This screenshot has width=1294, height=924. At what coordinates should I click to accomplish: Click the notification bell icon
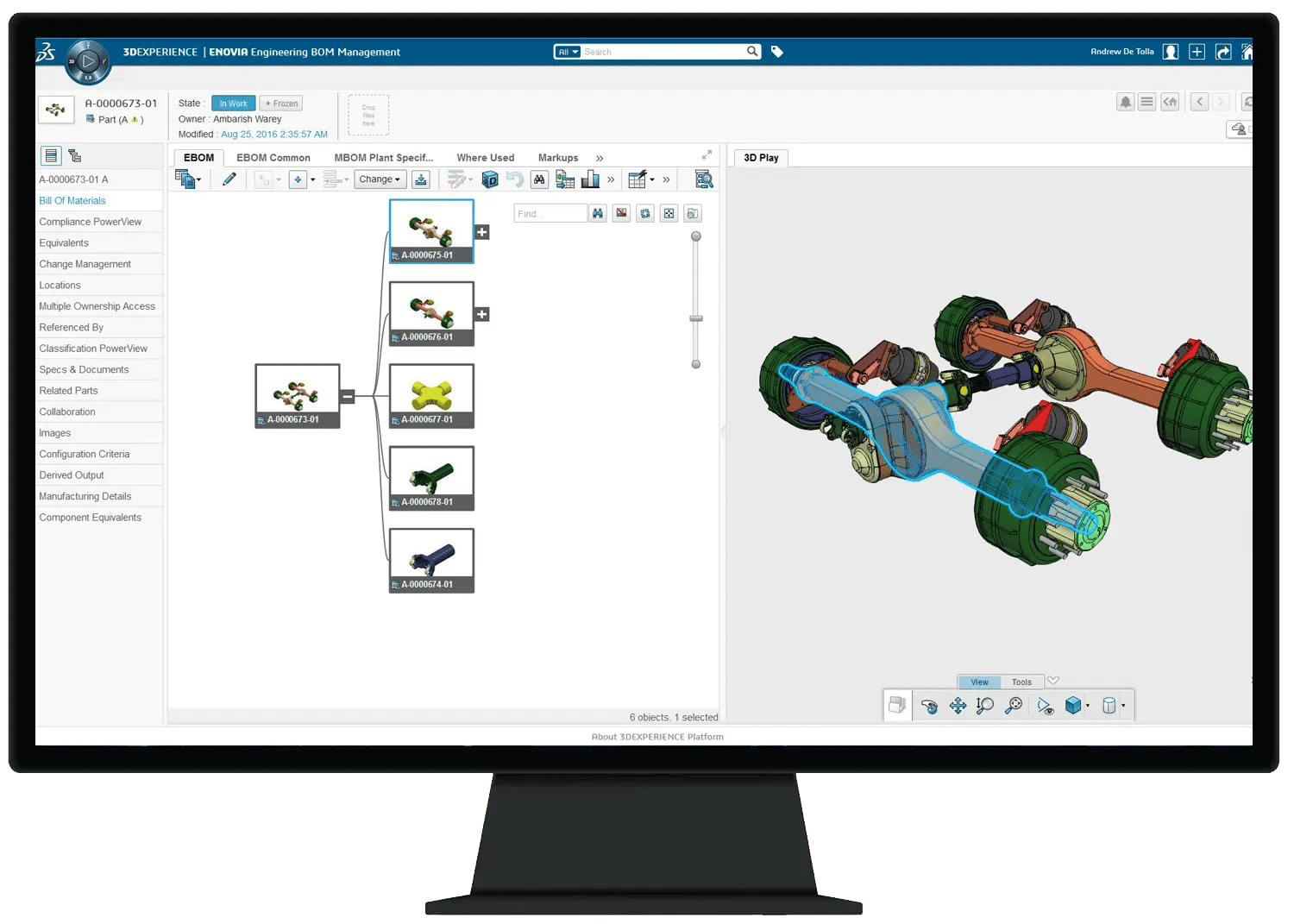1125,102
